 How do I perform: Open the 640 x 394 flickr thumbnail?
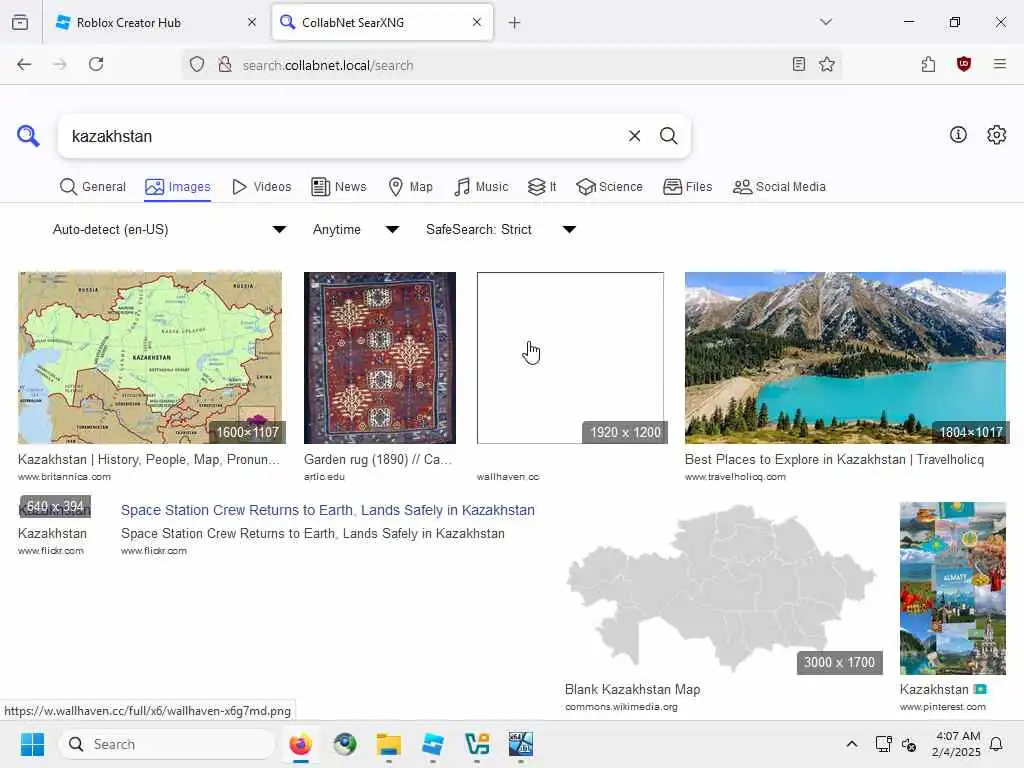point(55,506)
